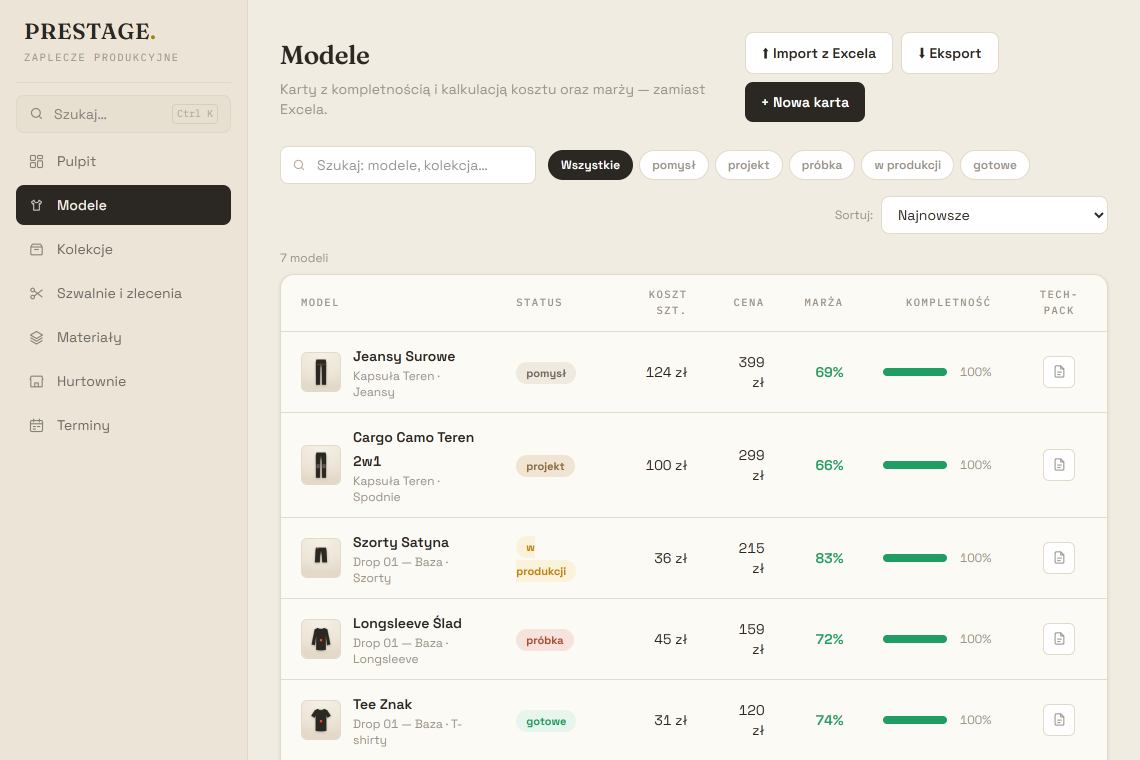
Task: Click the pomysł status badge
Action: (546, 373)
